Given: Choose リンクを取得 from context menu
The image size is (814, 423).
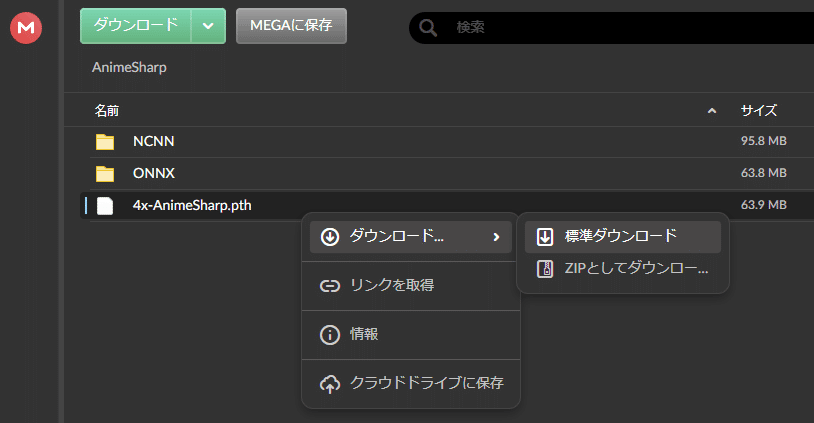Looking at the screenshot, I should pyautogui.click(x=411, y=285).
